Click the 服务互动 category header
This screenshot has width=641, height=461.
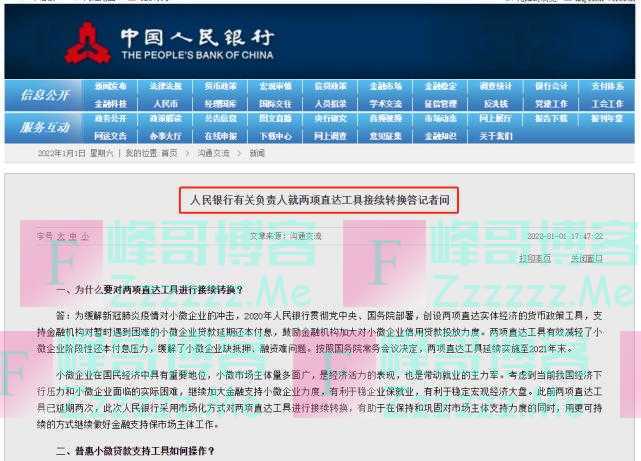(45, 128)
